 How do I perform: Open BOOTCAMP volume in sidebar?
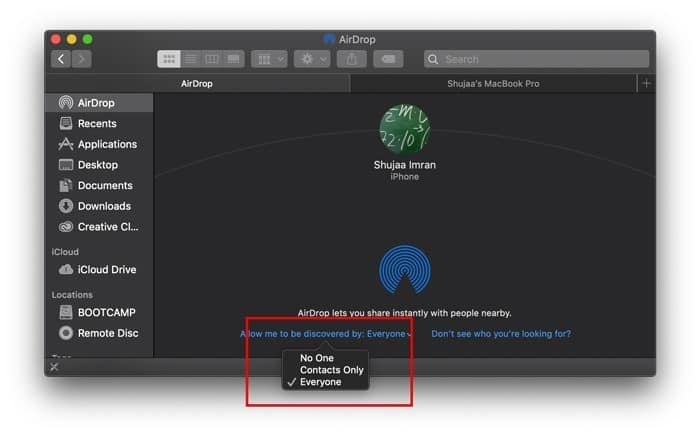99,313
